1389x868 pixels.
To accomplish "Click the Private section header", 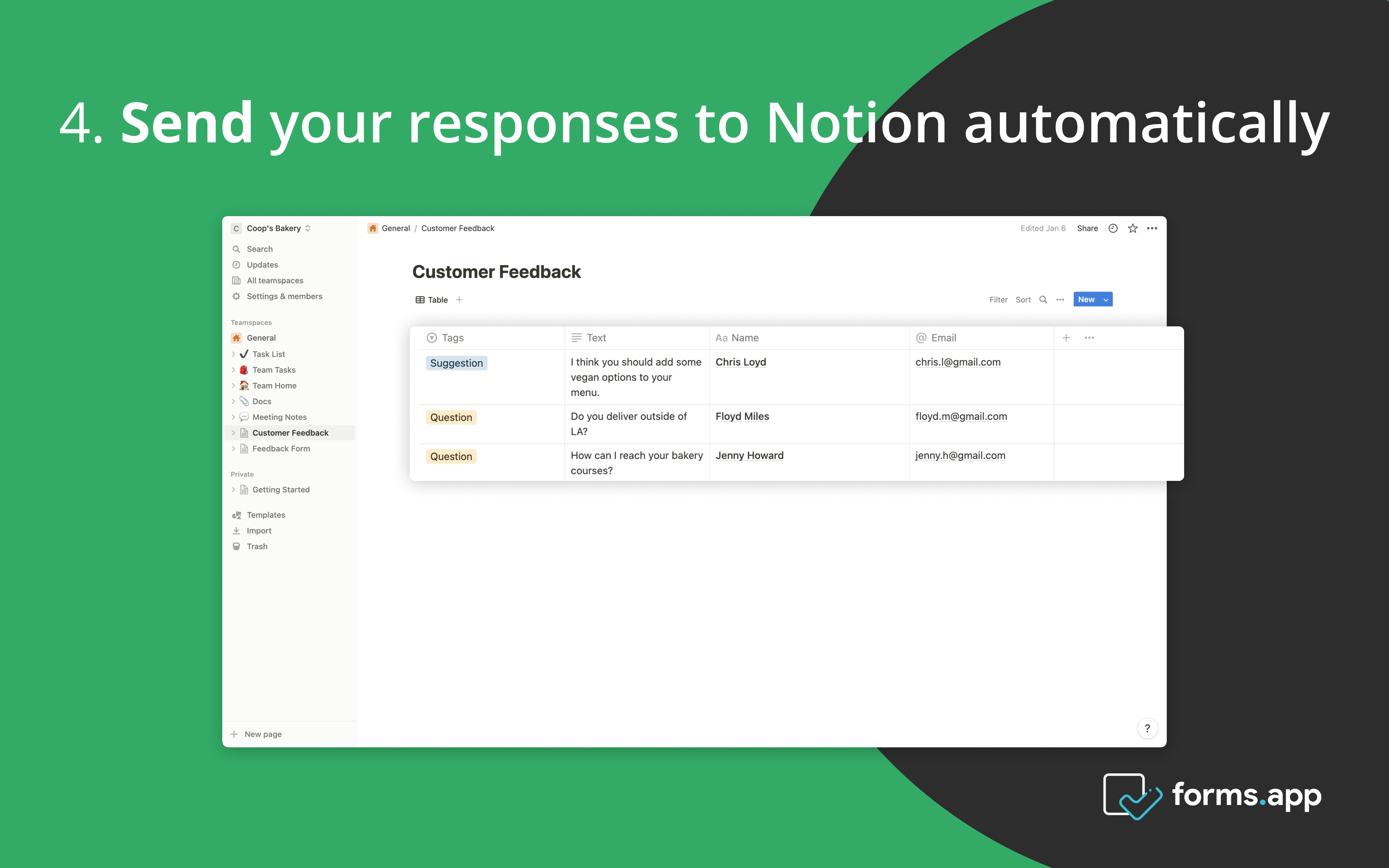I will coord(242,474).
